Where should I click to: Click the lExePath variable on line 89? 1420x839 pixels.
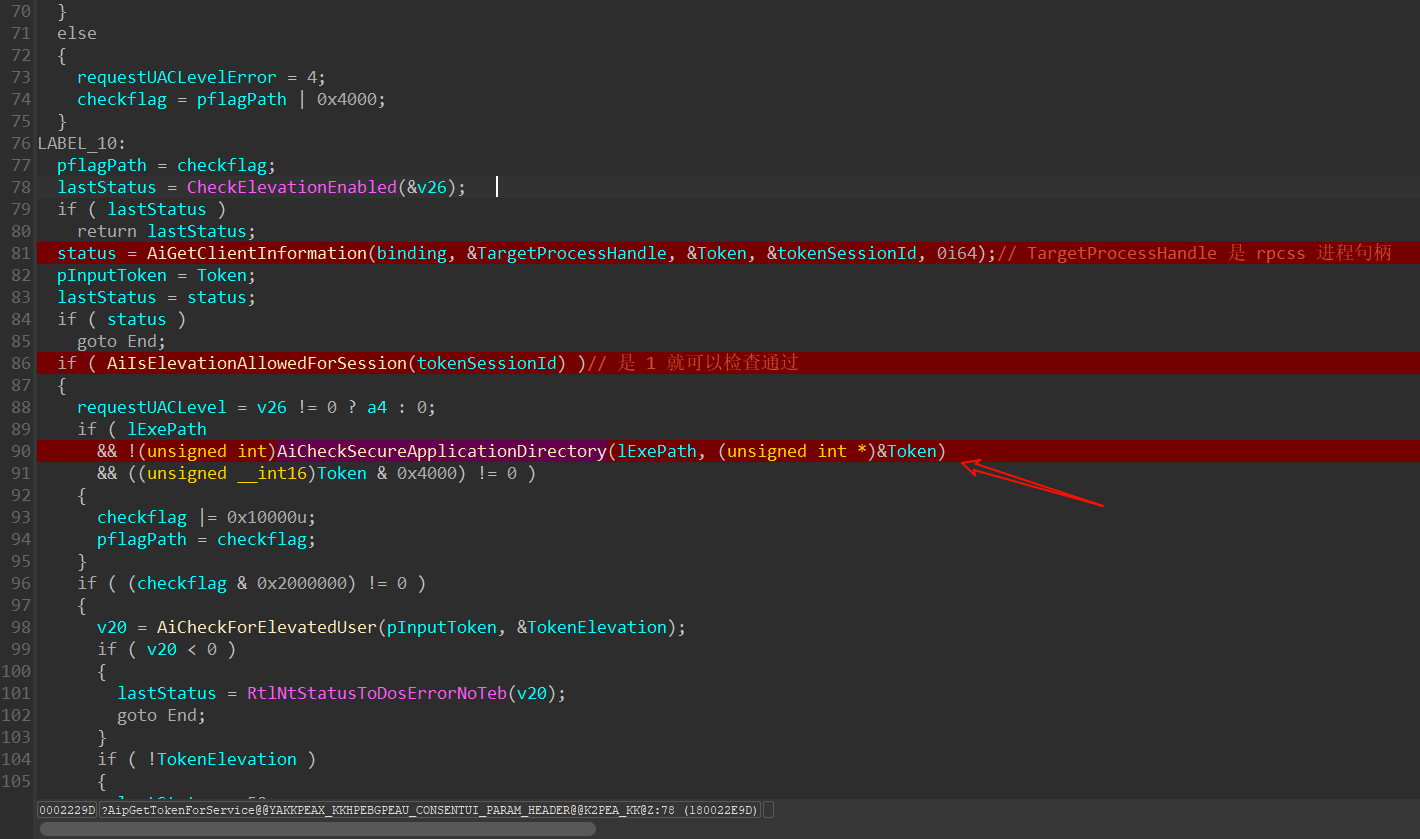(x=167, y=429)
